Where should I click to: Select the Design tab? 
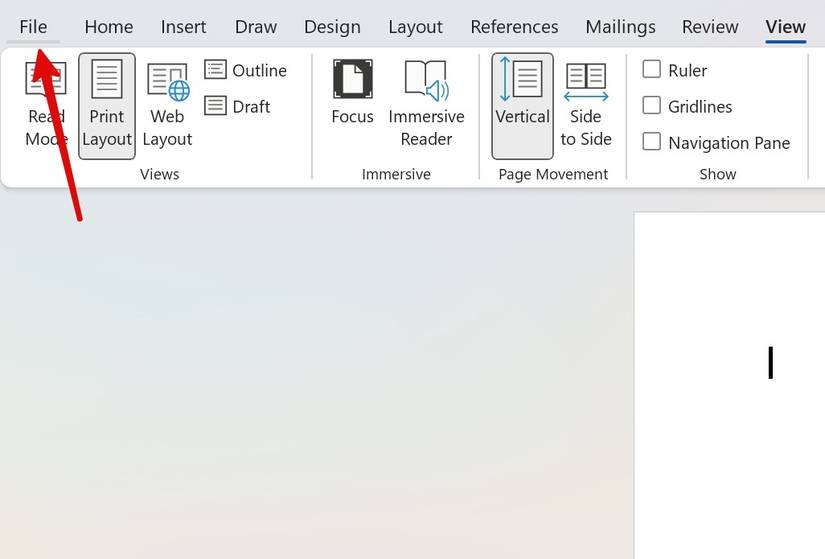pyautogui.click(x=332, y=27)
